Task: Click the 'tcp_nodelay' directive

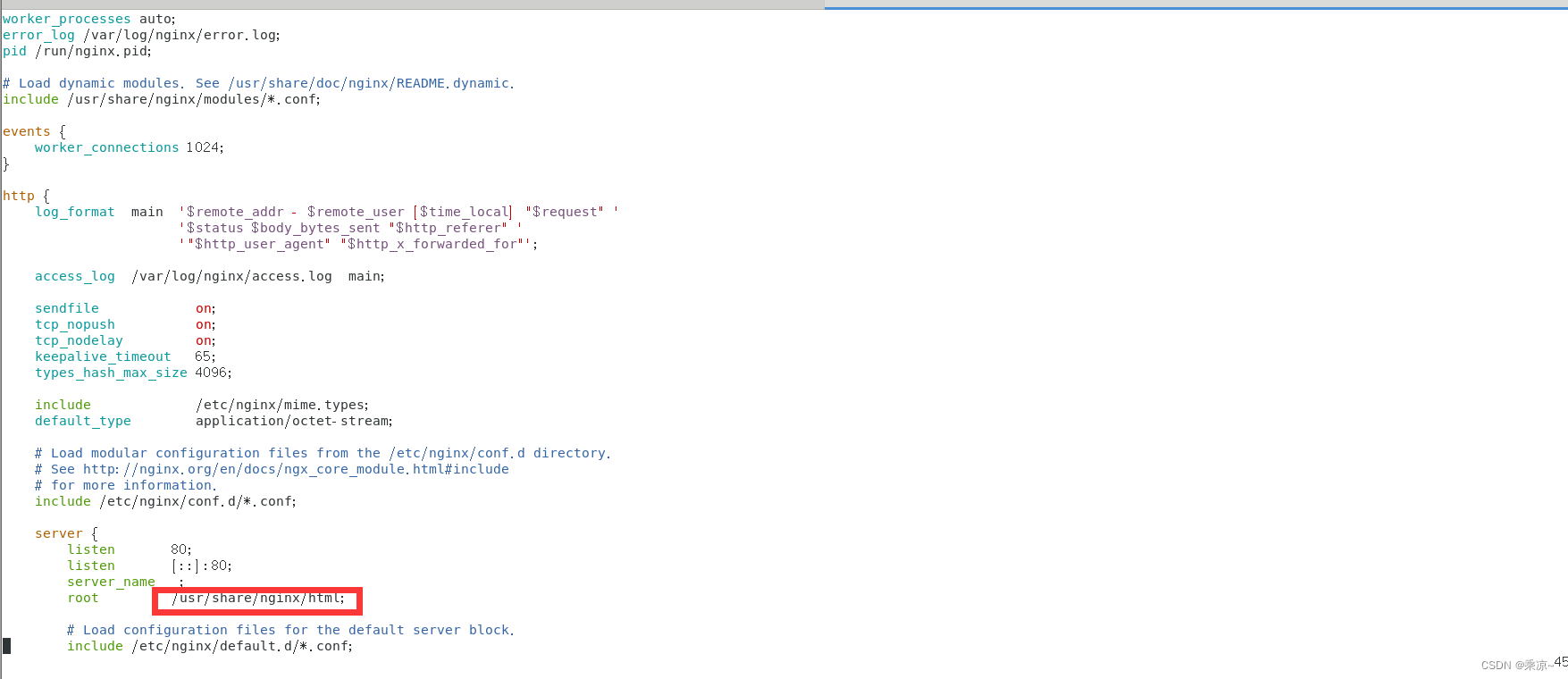Action: pyautogui.click(x=79, y=340)
